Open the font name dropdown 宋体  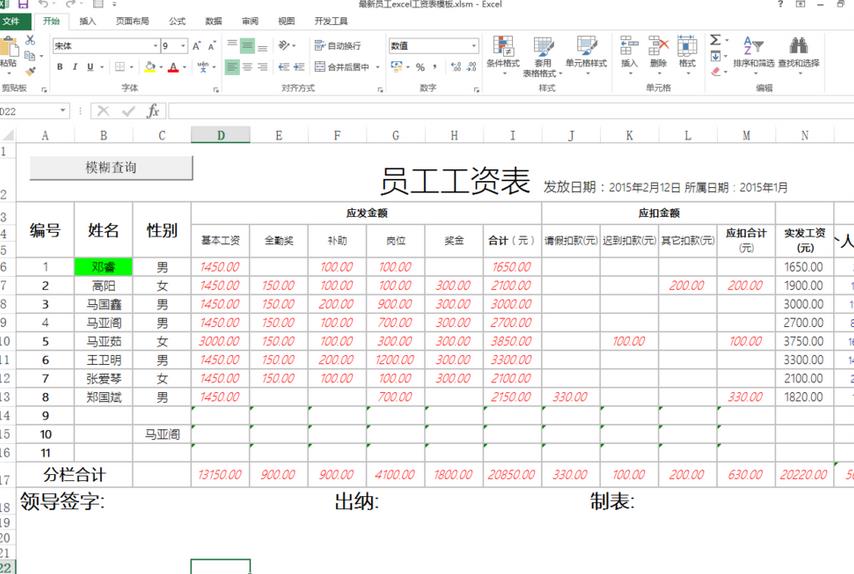click(x=156, y=46)
